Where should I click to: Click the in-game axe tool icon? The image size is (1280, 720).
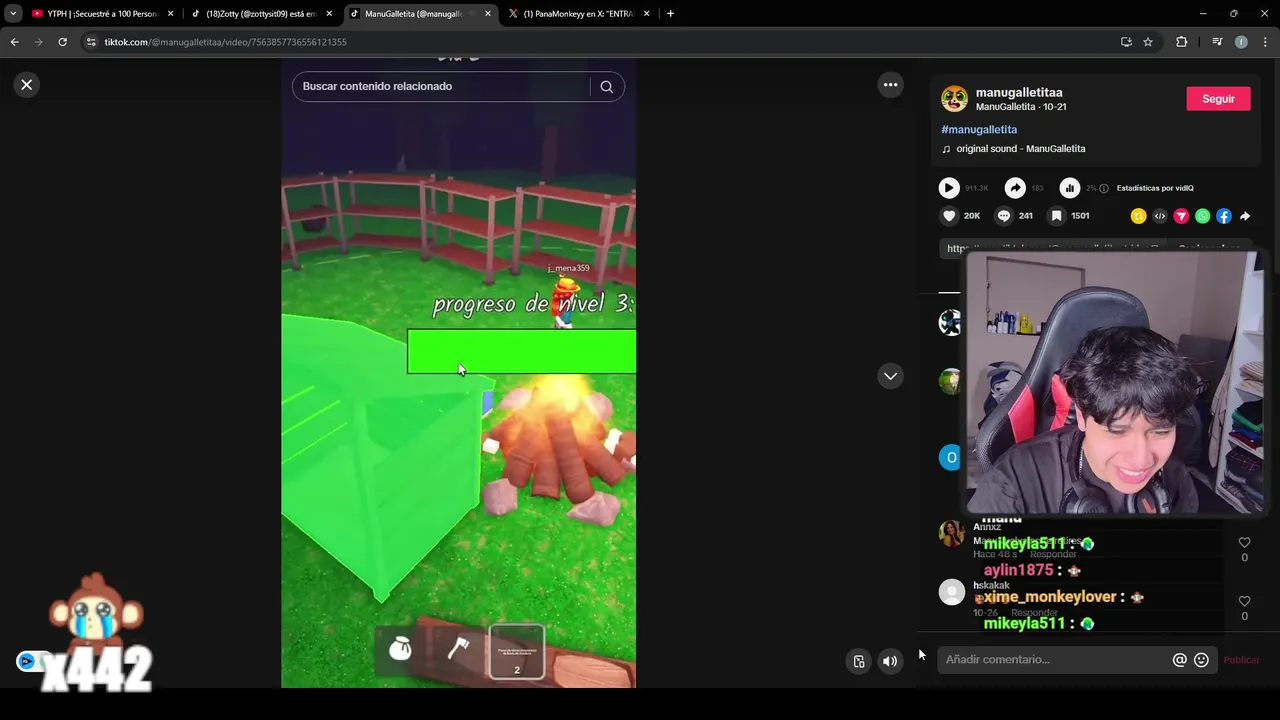point(458,649)
